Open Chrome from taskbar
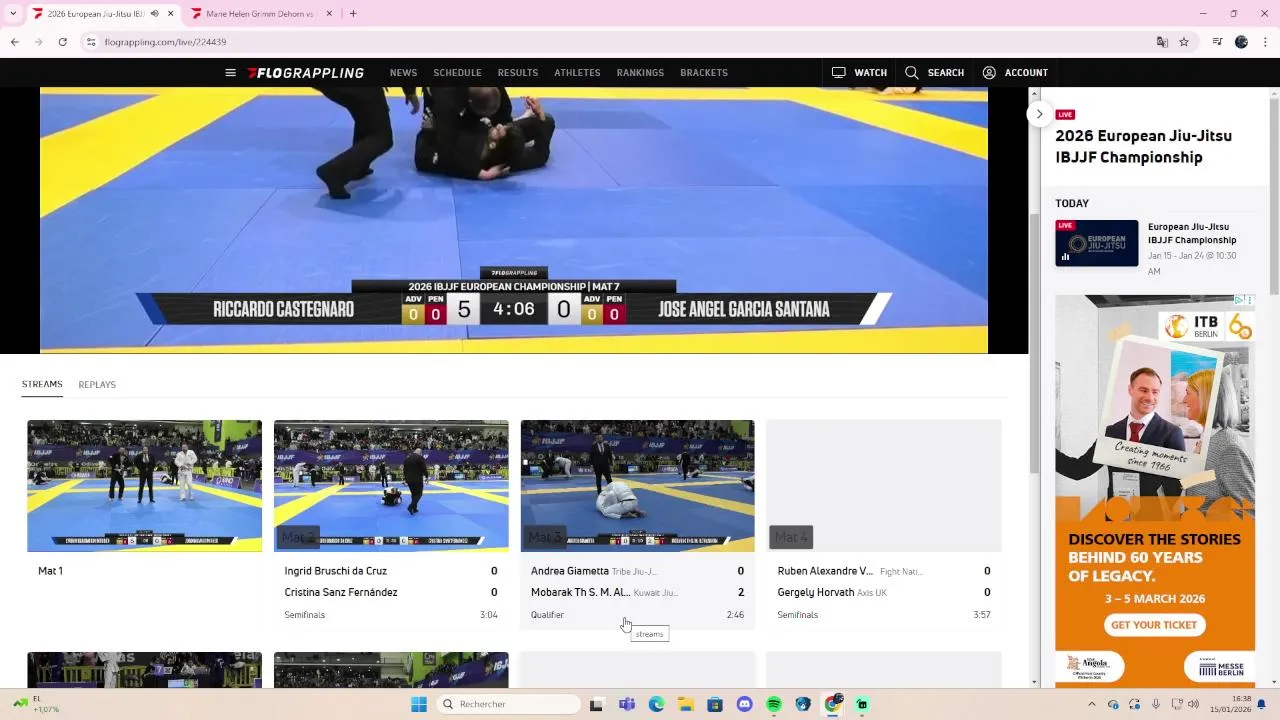The width and height of the screenshot is (1280, 720). click(x=832, y=704)
